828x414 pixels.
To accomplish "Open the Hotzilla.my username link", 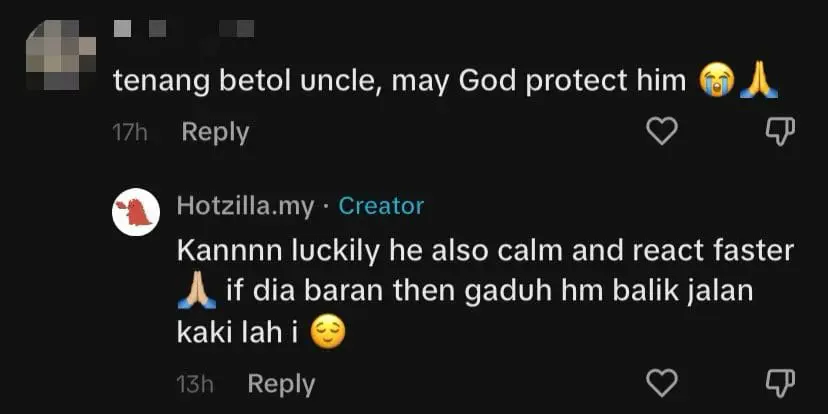I will 245,206.
